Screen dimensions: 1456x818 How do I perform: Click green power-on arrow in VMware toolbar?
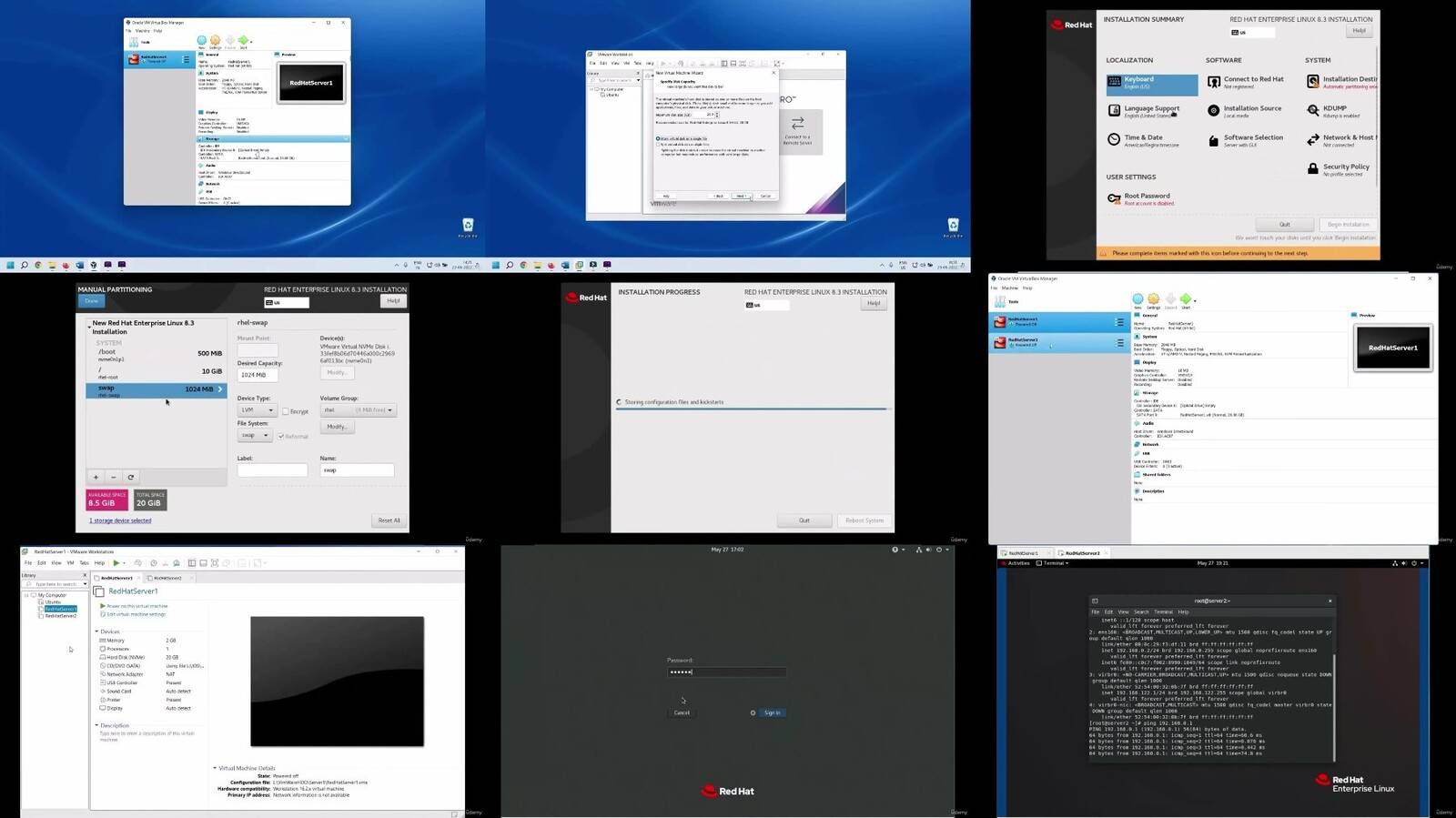pos(116,563)
